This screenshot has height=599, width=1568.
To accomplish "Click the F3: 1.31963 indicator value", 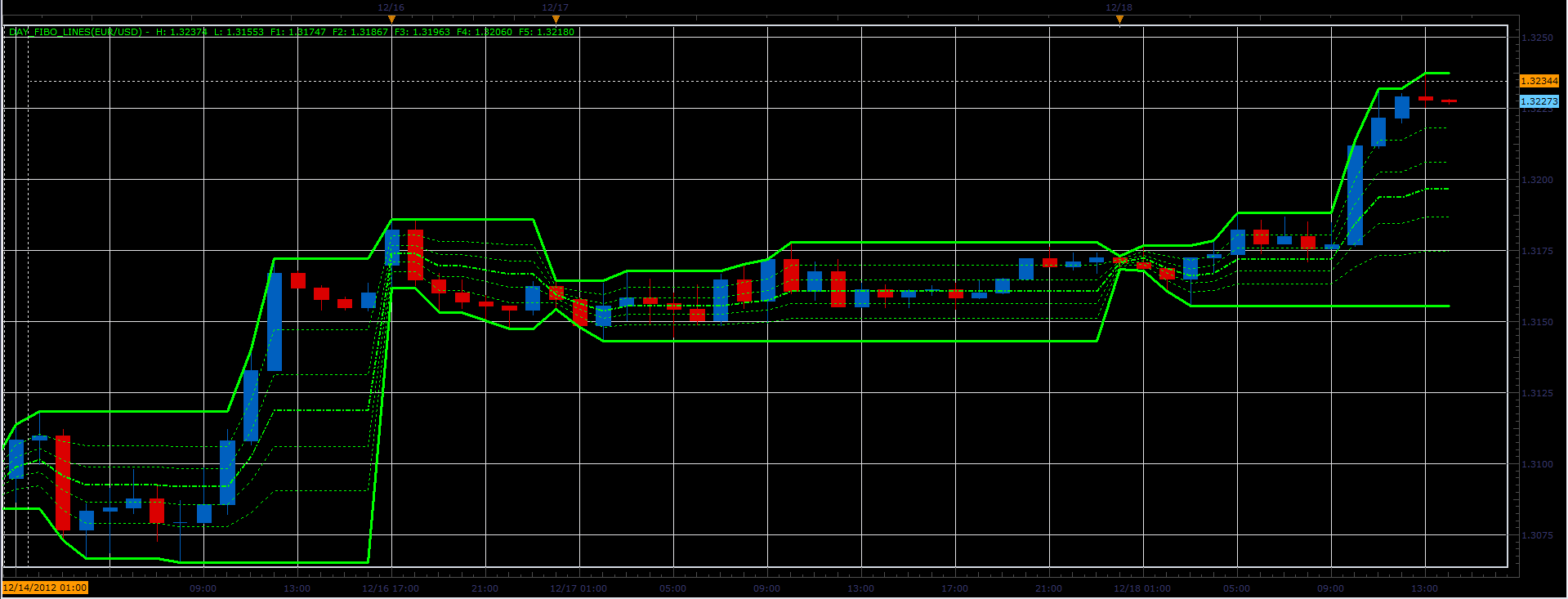I will [422, 32].
